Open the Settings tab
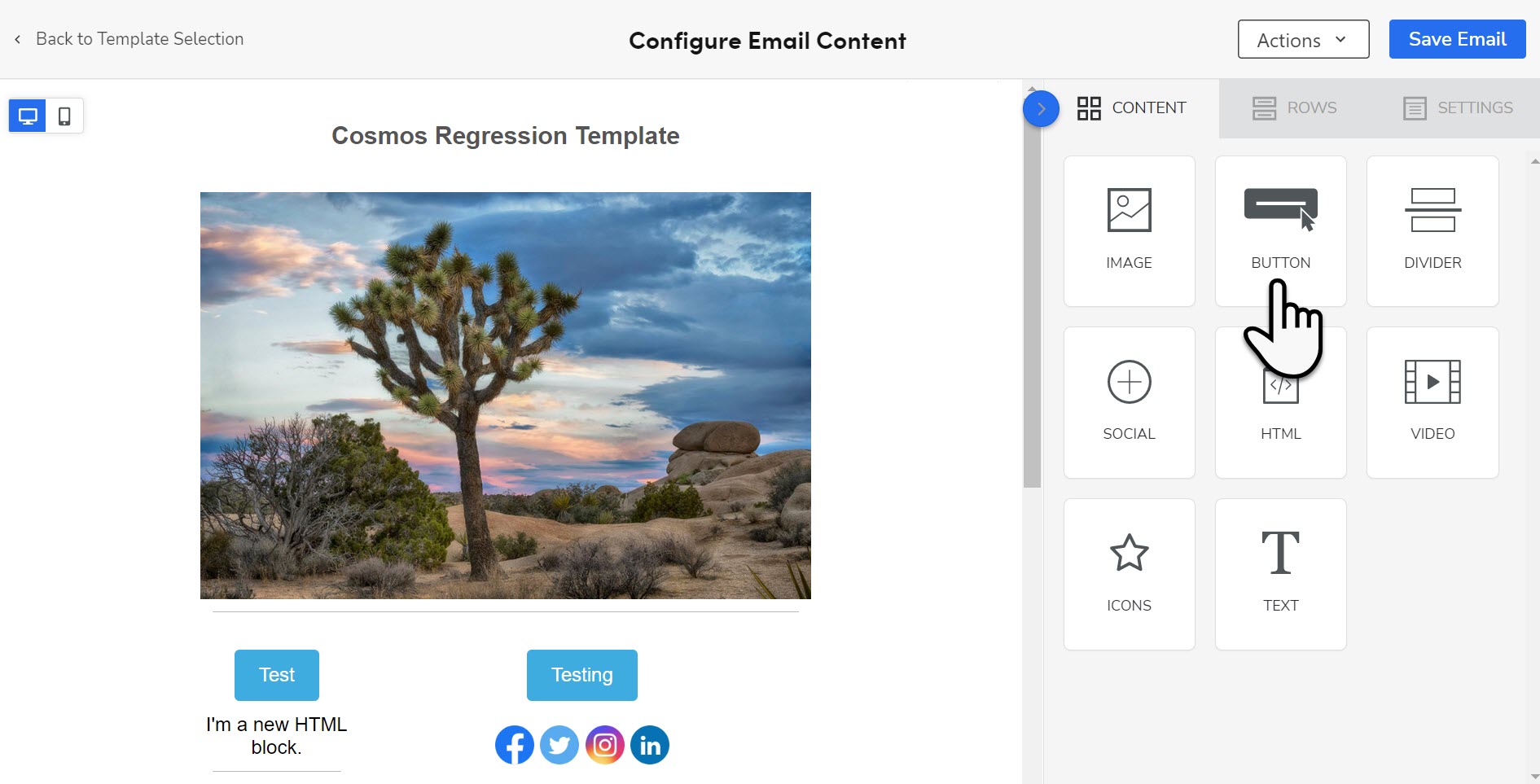The height and width of the screenshot is (784, 1540). (x=1458, y=107)
